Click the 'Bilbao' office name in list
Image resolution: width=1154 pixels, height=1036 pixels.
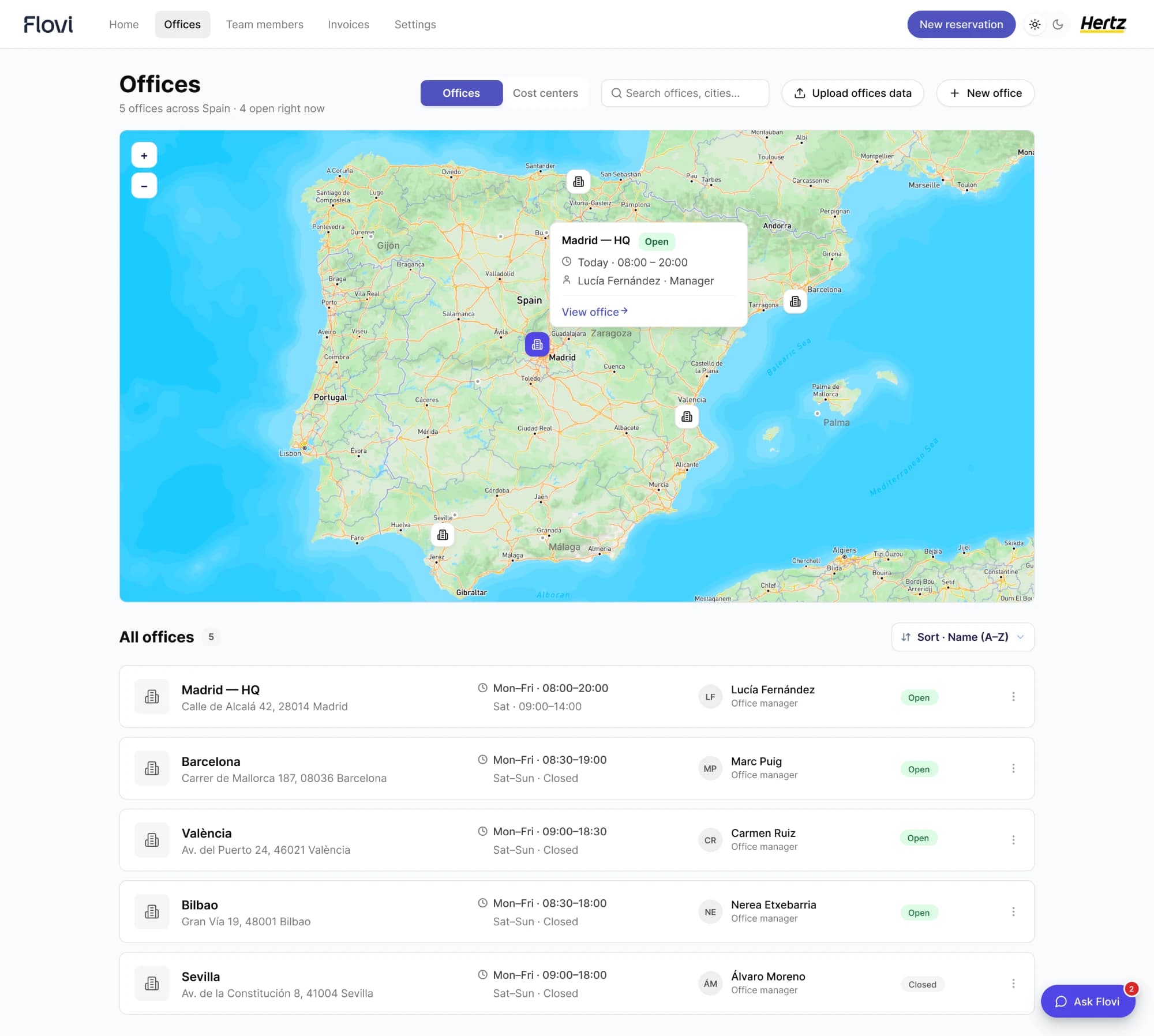[x=200, y=904]
